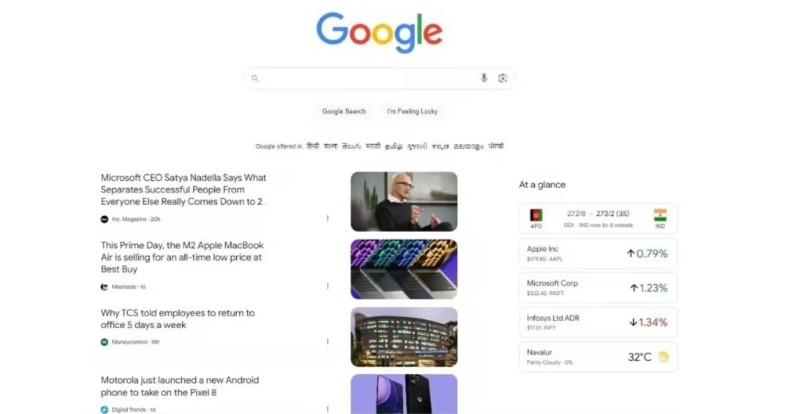
Task: Click the Navalur weather sun icon
Action: pos(663,357)
